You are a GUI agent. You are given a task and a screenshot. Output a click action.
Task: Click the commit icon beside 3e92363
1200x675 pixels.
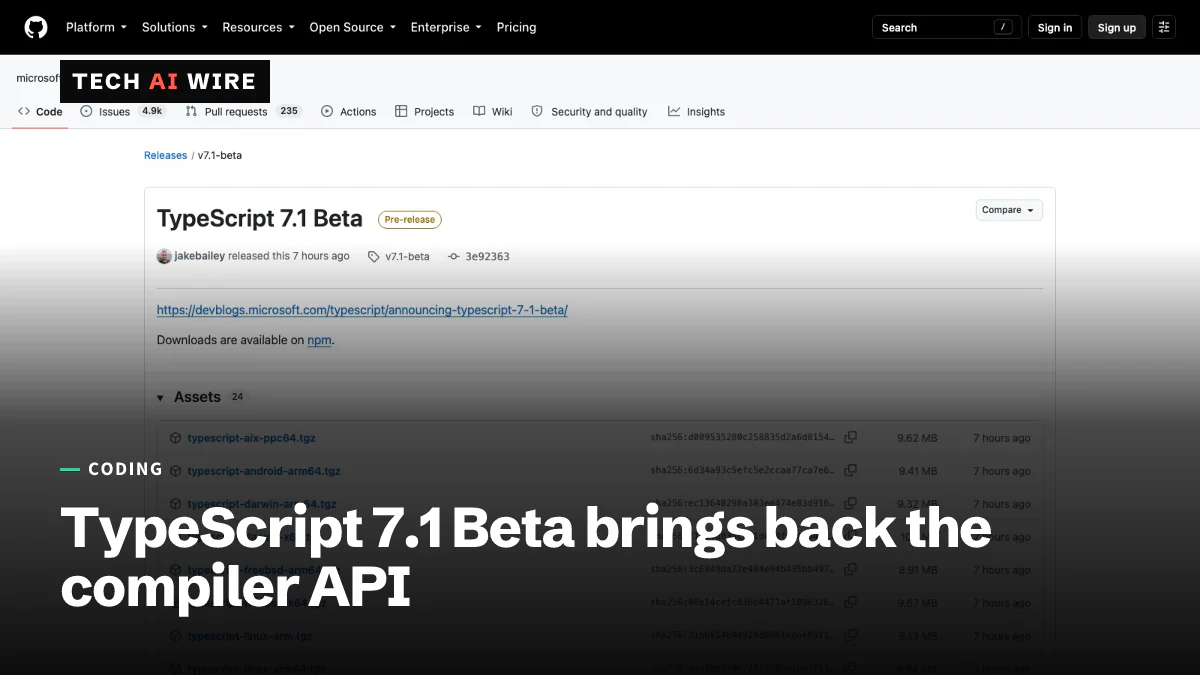click(454, 256)
